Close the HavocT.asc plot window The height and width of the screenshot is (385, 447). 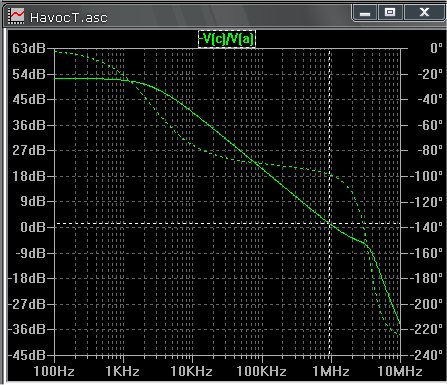point(424,13)
